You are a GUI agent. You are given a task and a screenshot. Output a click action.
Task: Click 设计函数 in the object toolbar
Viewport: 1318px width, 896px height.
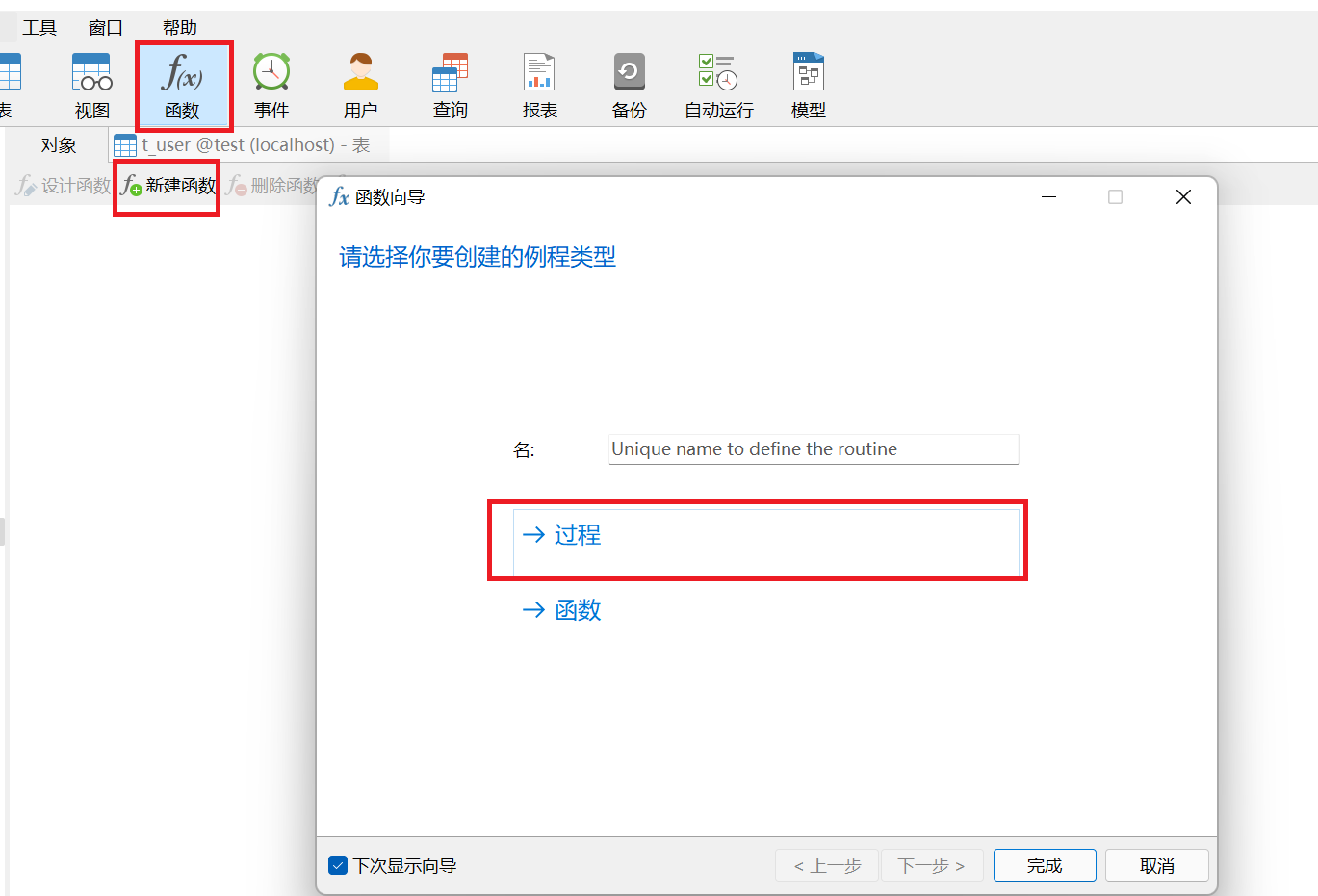point(64,186)
